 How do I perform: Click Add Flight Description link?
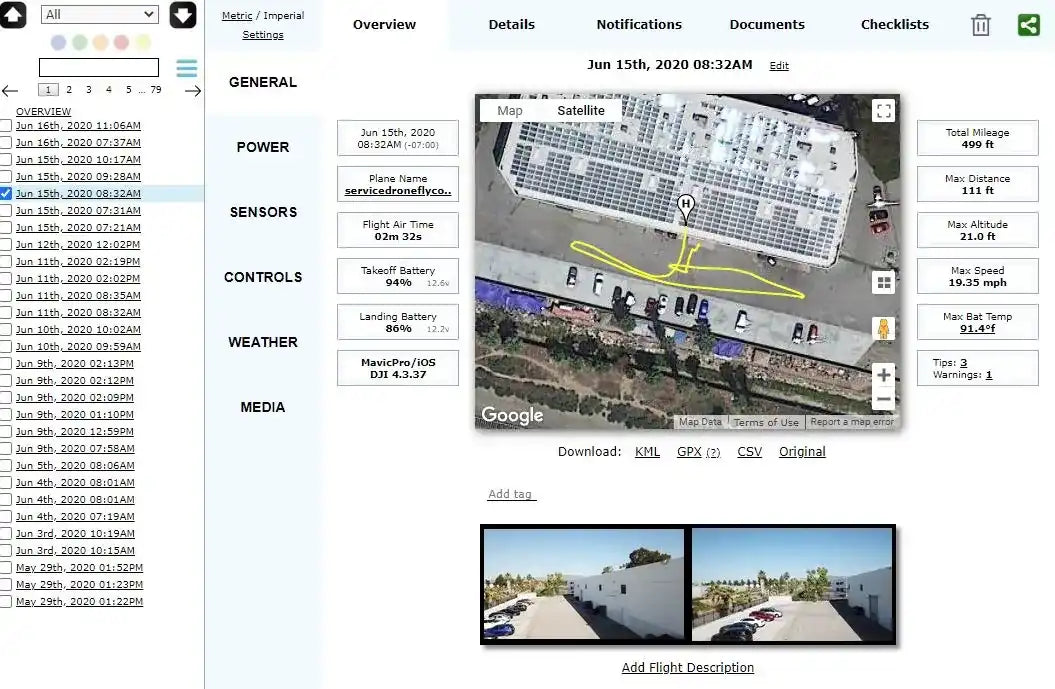688,667
